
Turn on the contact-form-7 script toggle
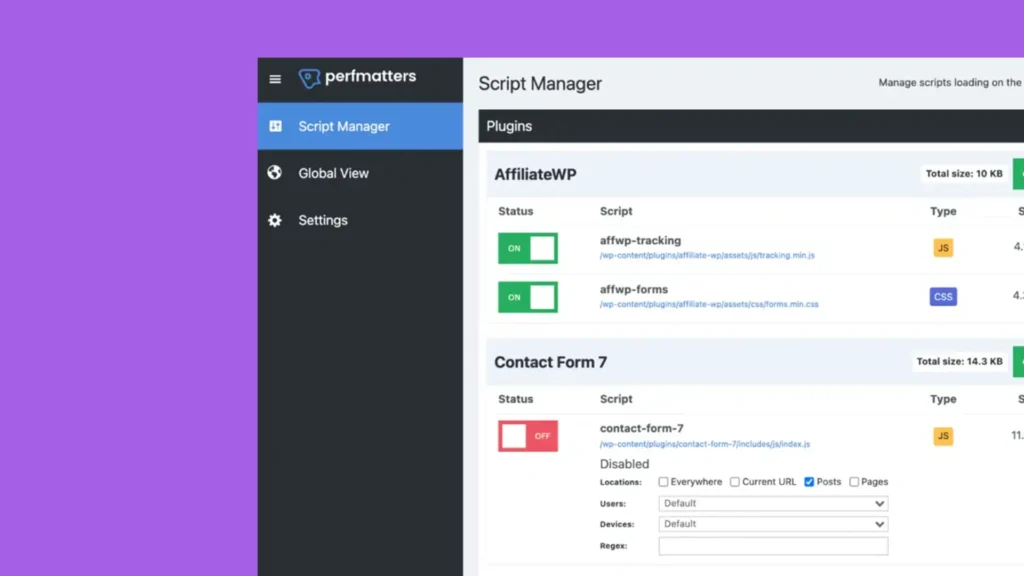pyautogui.click(x=528, y=436)
